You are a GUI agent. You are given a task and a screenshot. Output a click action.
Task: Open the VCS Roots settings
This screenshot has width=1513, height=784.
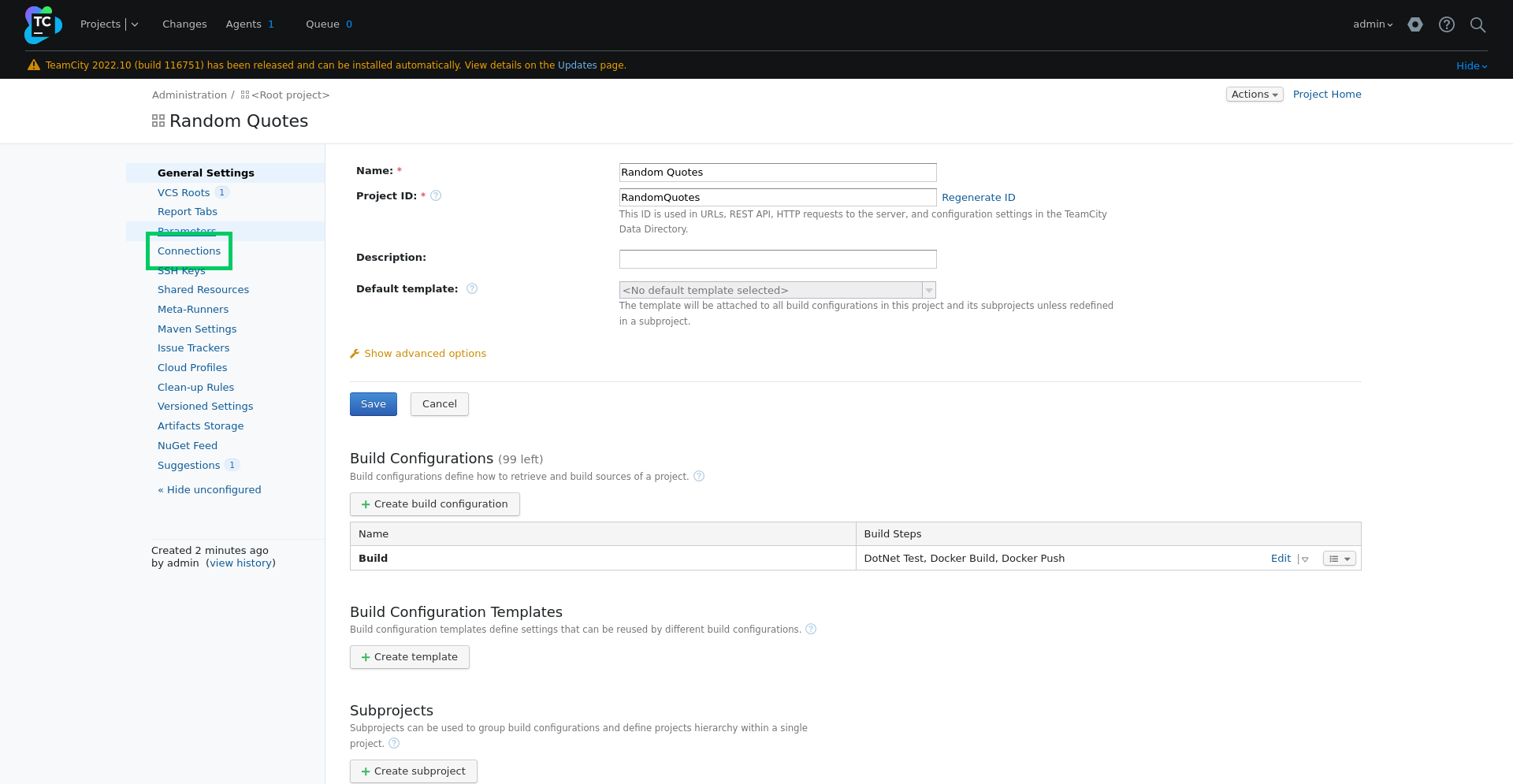184,193
